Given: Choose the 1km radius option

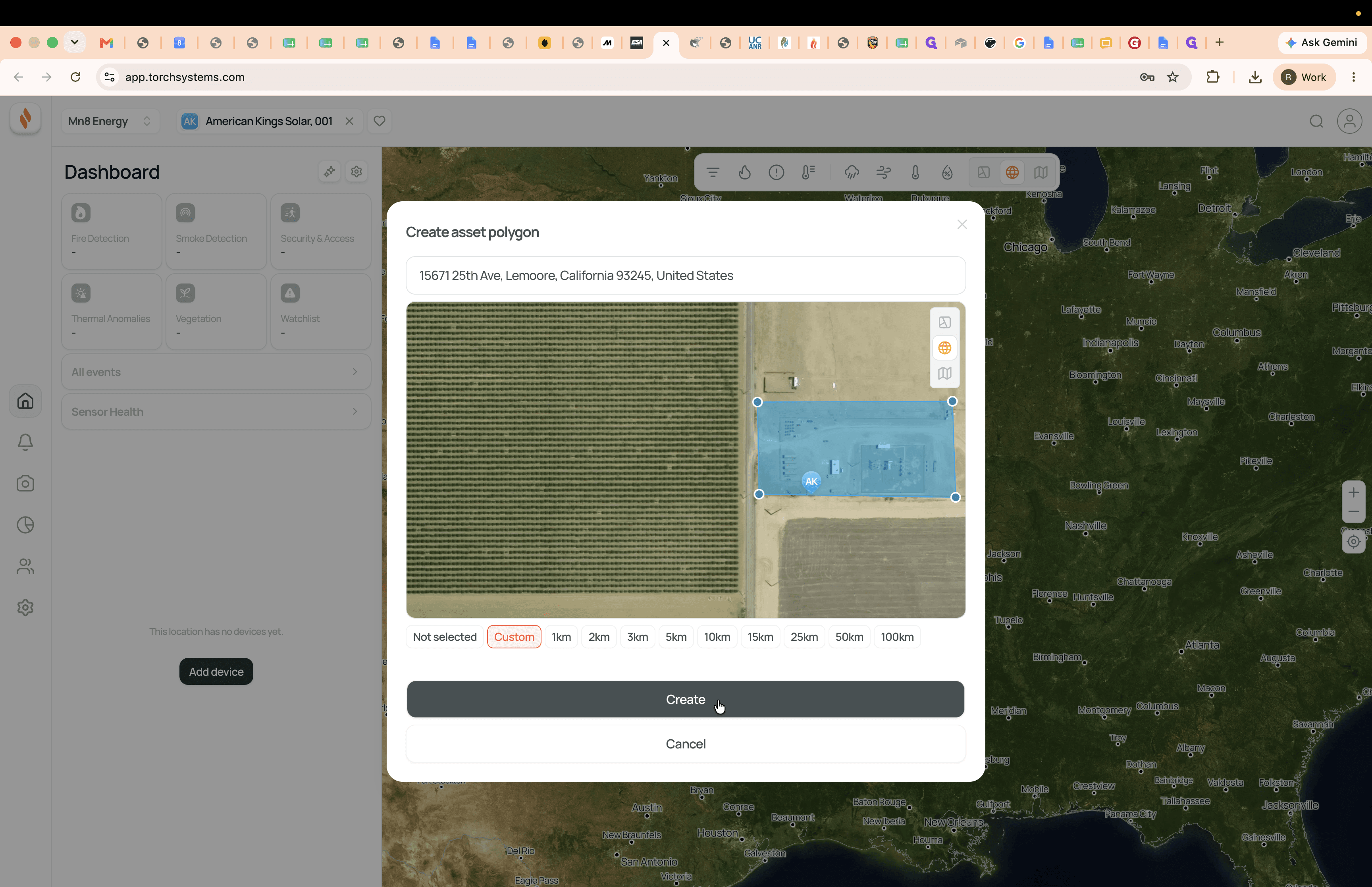Looking at the screenshot, I should [561, 637].
